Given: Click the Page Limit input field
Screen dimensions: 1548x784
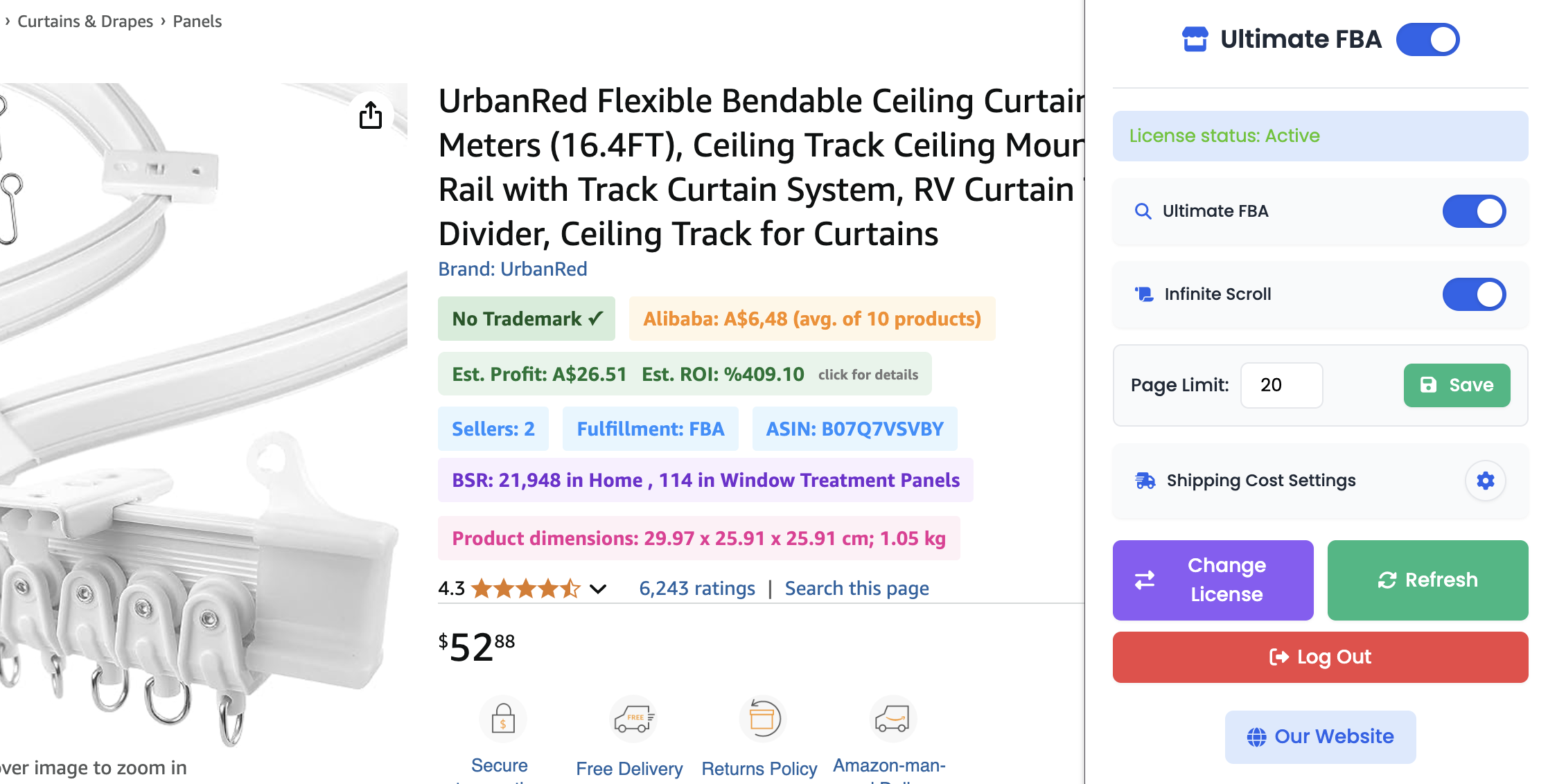Looking at the screenshot, I should pyautogui.click(x=1281, y=385).
